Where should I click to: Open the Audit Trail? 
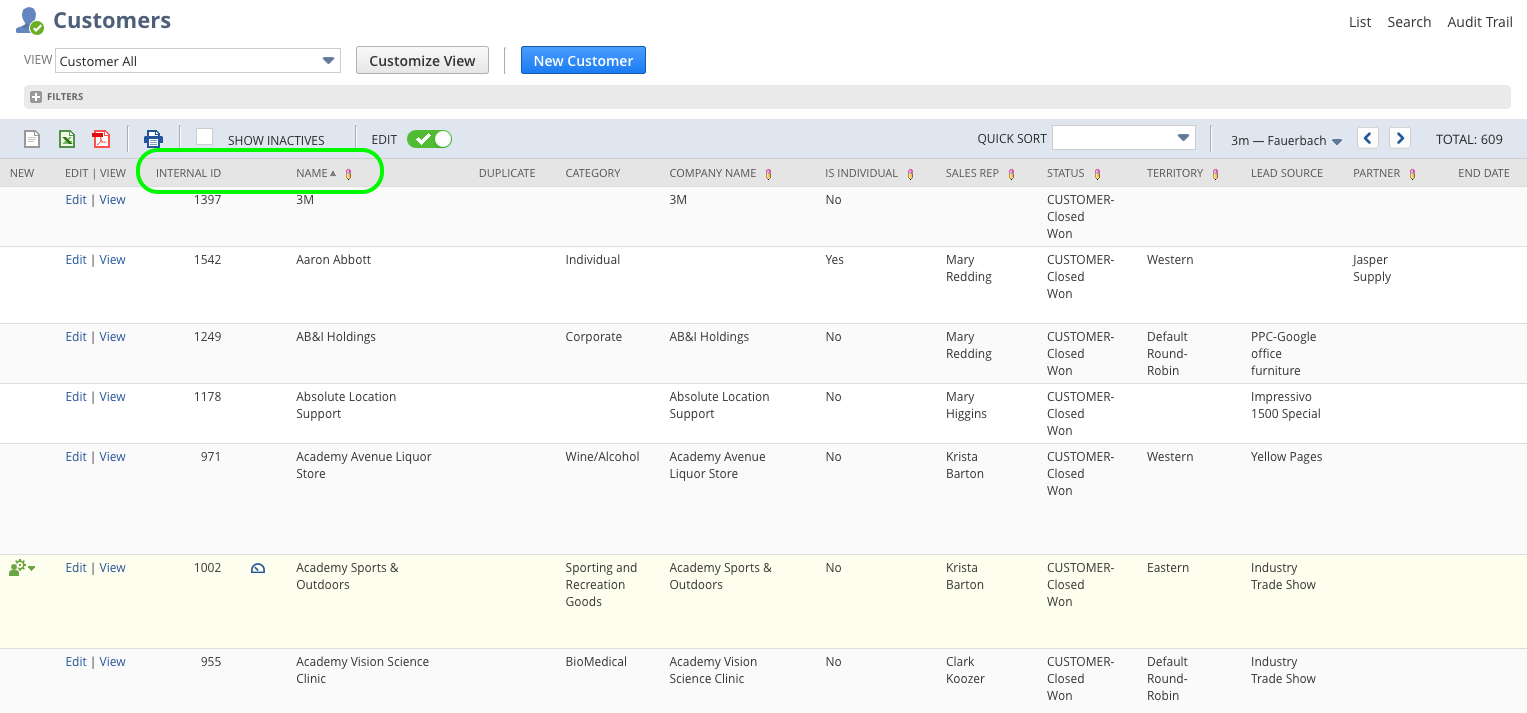click(1480, 21)
